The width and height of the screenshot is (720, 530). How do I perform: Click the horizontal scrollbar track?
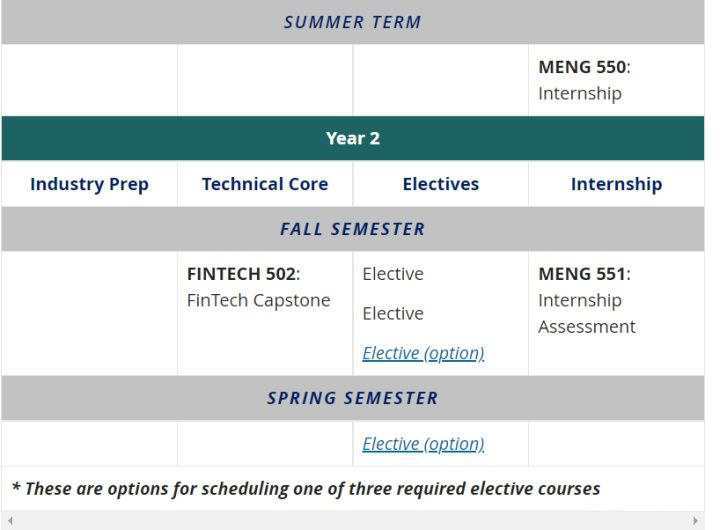pos(352,521)
